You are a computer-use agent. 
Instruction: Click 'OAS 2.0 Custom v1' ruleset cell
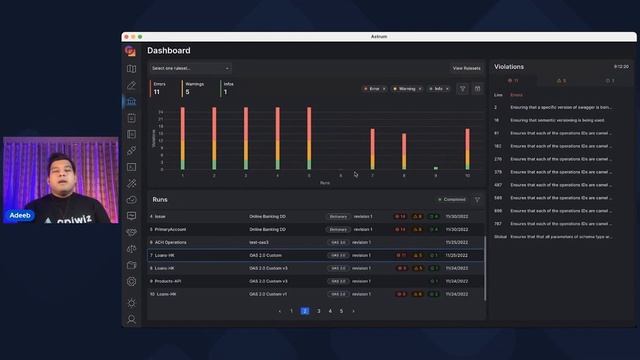click(x=268, y=294)
